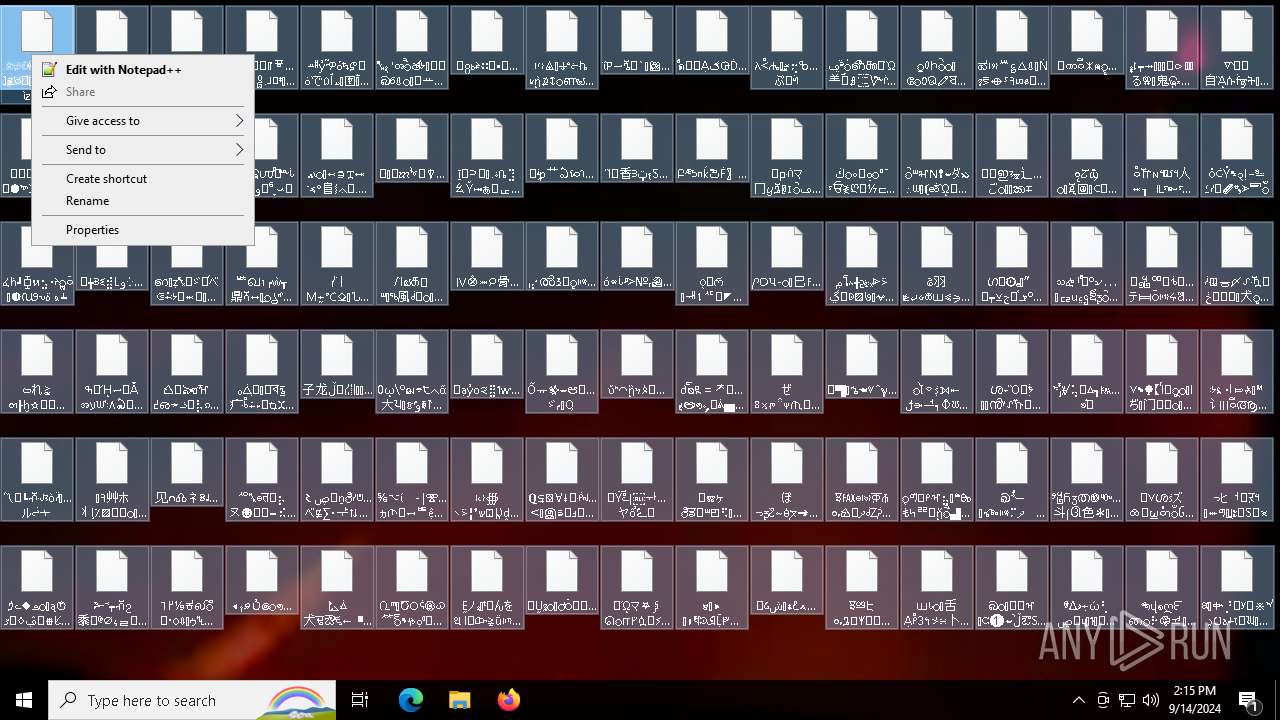The width and height of the screenshot is (1280, 720).
Task: Select Create shortcut in context menu
Action: [143, 179]
